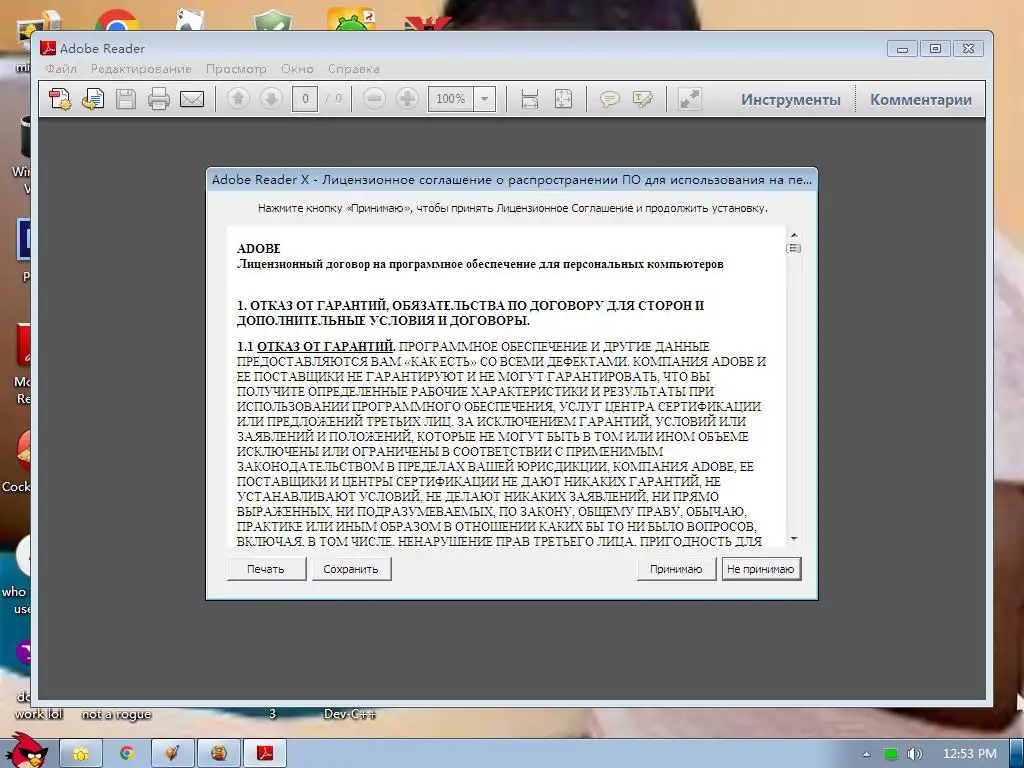Click the Принимаю button
Image resolution: width=1024 pixels, height=768 pixels.
[677, 569]
